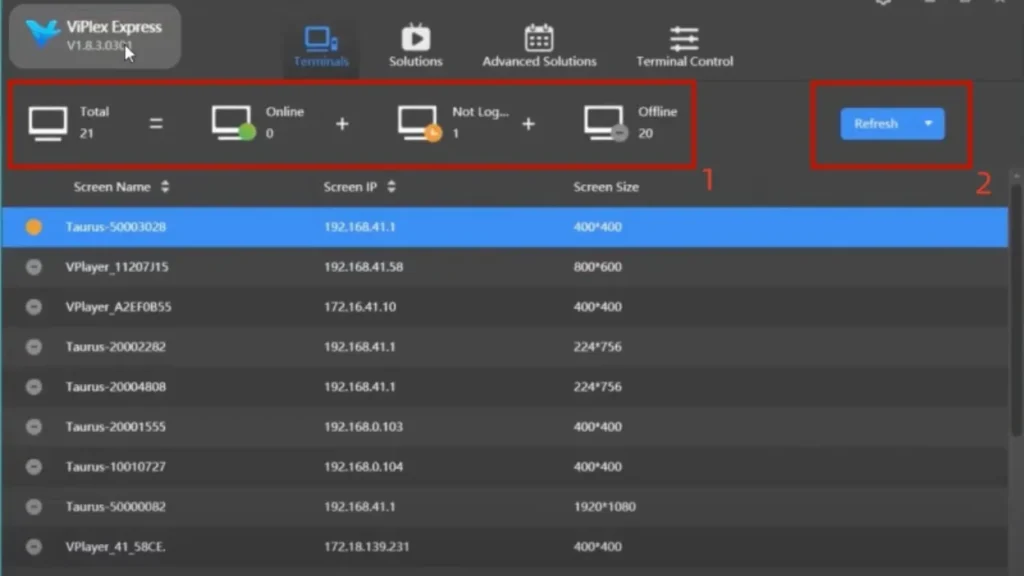1024x576 pixels.
Task: Open the Solutions tab icon
Action: point(415,38)
